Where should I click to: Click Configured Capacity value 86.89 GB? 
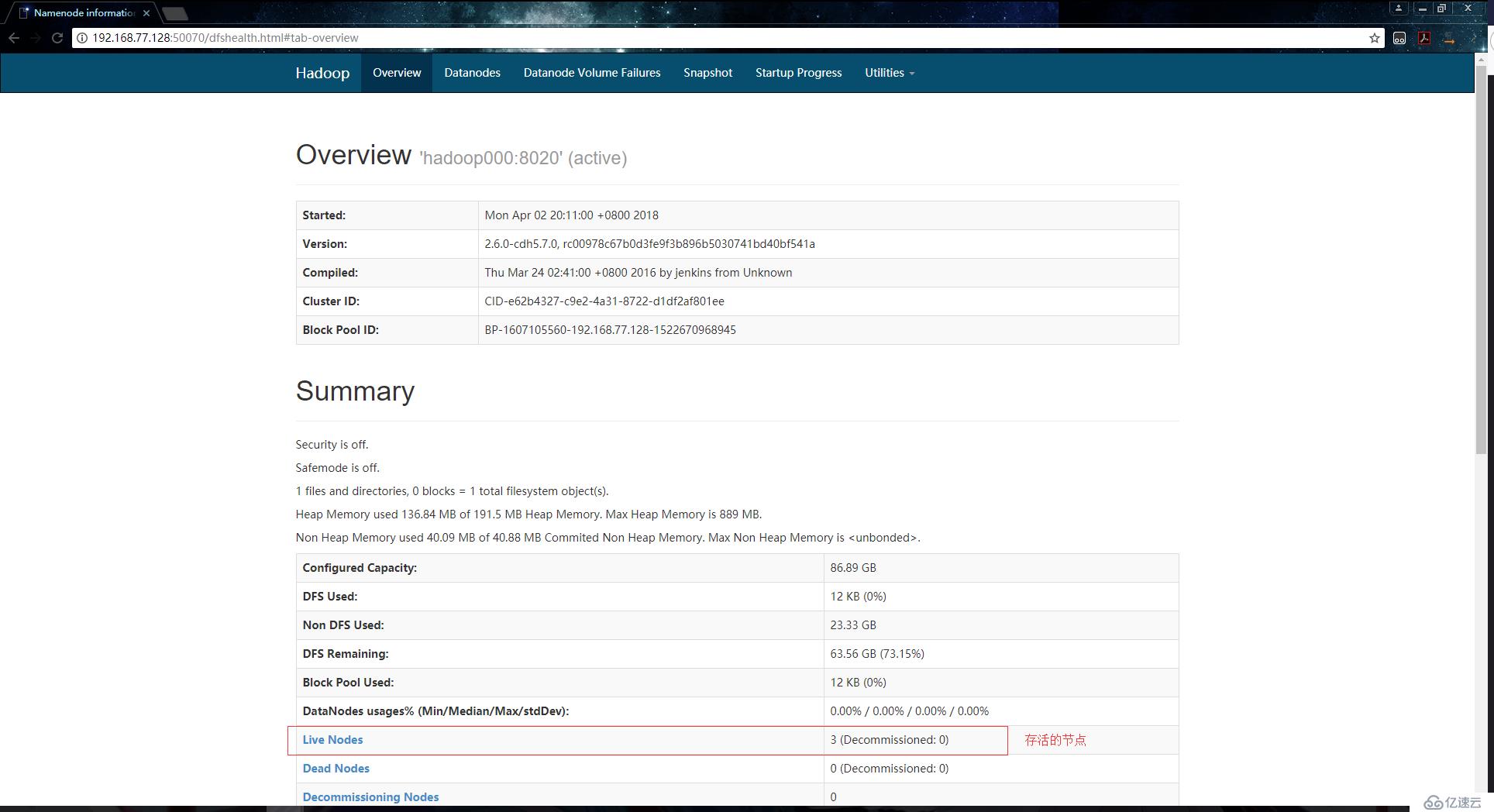853,568
